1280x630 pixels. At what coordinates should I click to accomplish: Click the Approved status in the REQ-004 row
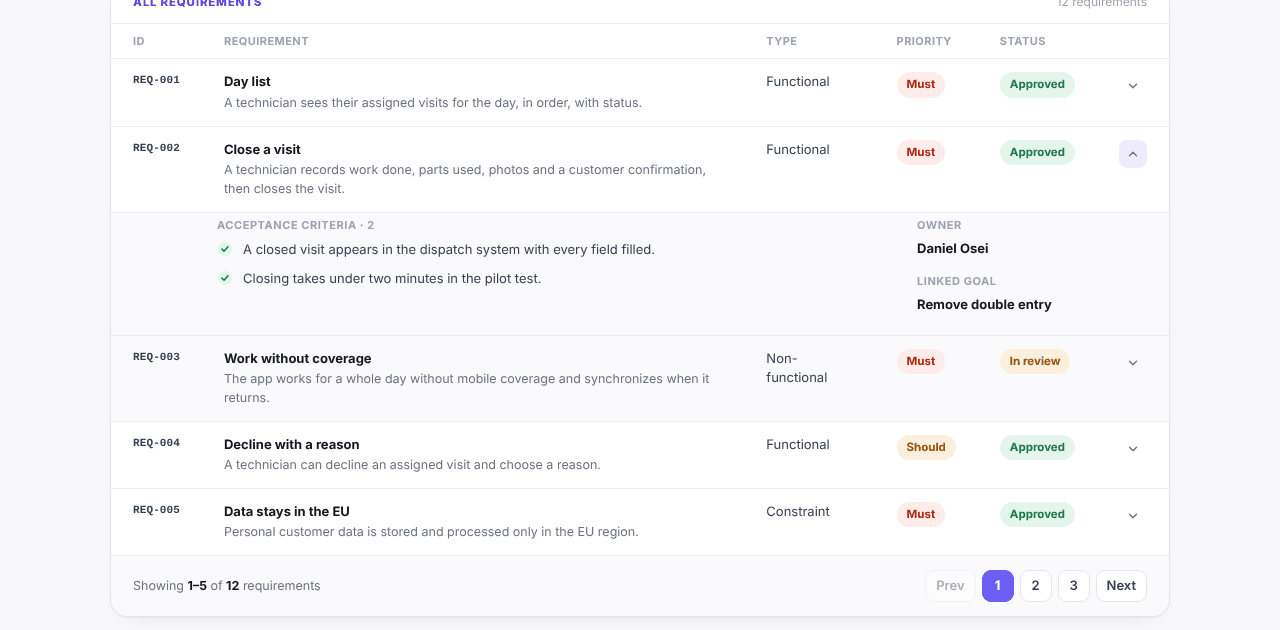pos(1037,448)
